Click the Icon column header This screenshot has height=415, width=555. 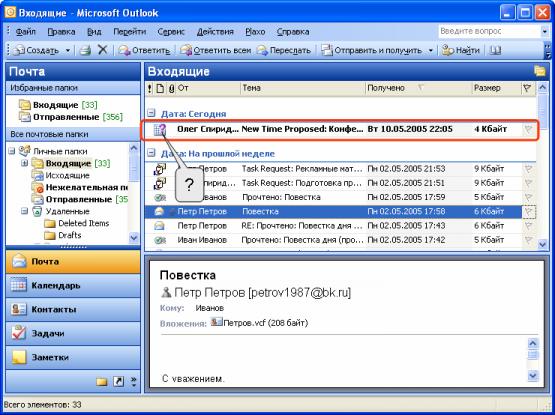pyautogui.click(x=160, y=88)
